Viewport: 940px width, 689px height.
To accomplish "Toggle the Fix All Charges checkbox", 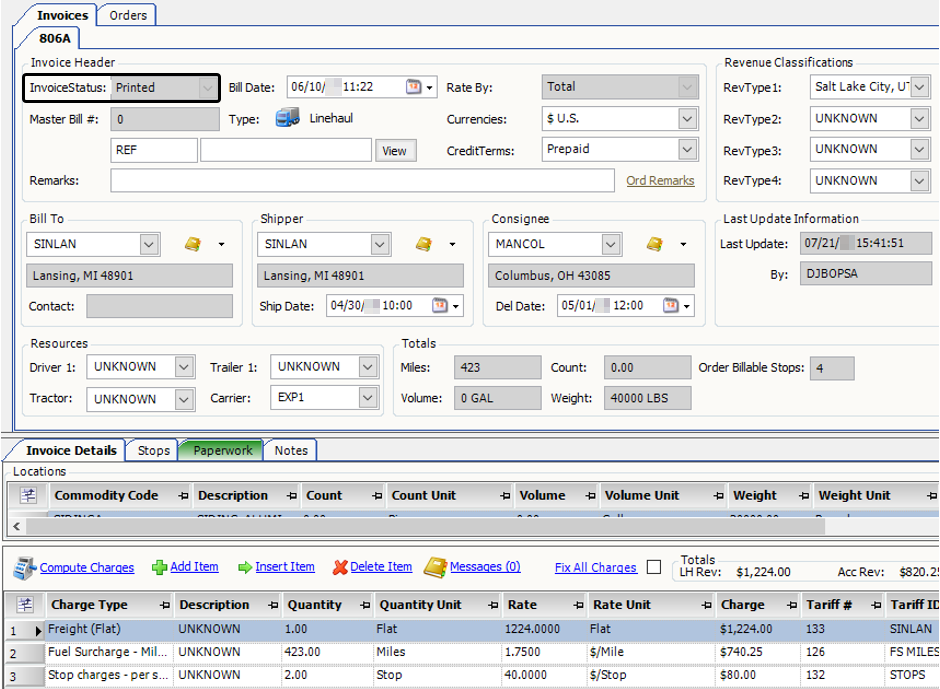I will (654, 567).
